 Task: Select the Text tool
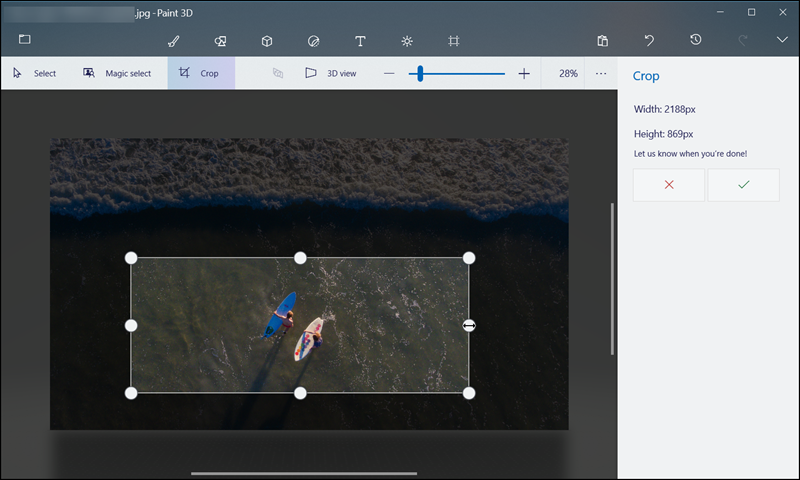pyautogui.click(x=360, y=41)
